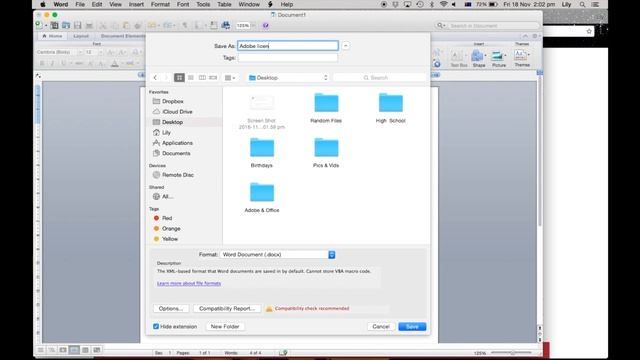Collapse the dialog with chevron beside filename
640x360 pixels.
click(x=345, y=46)
